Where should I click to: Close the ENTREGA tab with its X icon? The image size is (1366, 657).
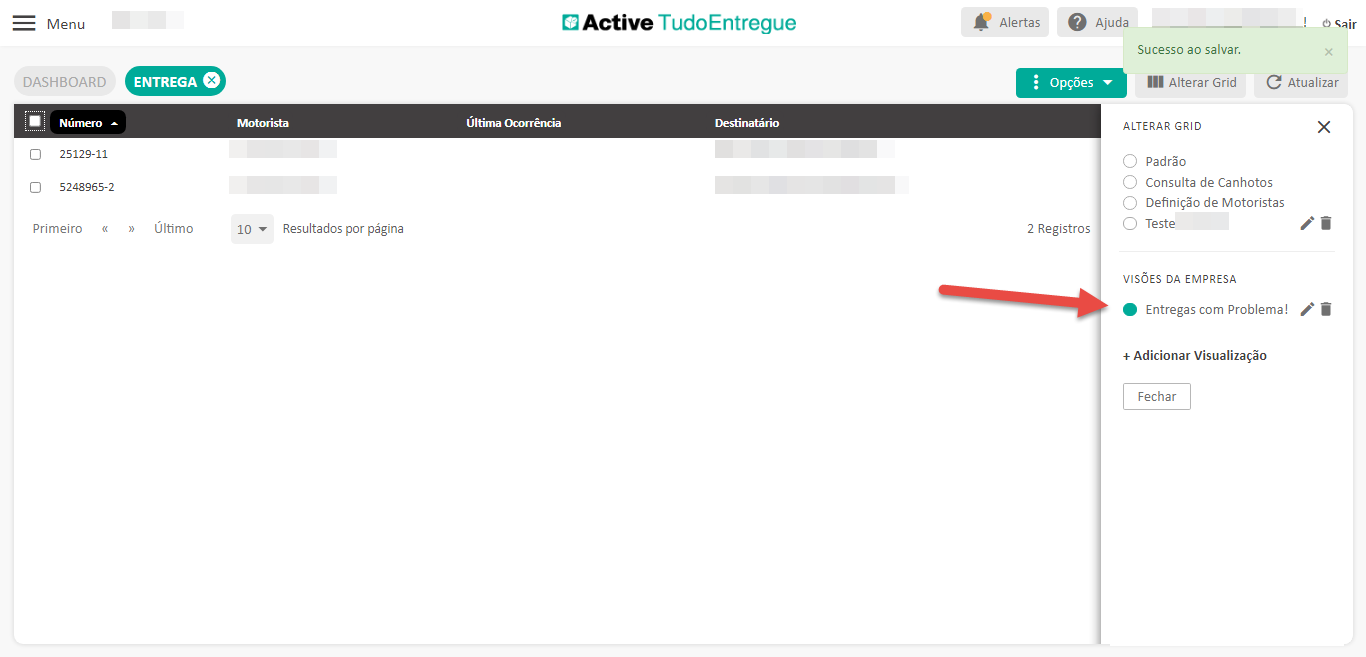(x=211, y=81)
